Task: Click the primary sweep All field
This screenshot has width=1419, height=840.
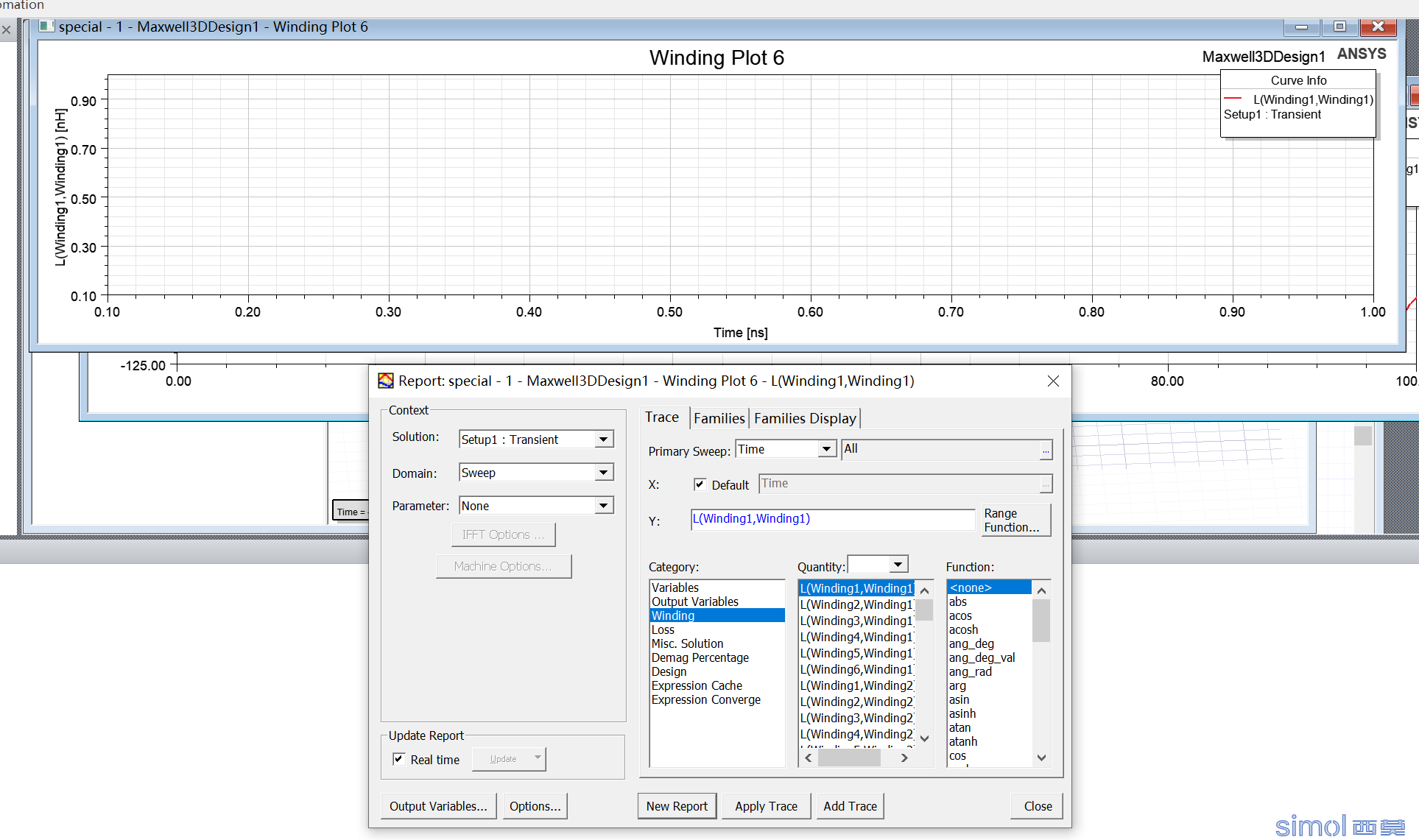Action: 940,449
